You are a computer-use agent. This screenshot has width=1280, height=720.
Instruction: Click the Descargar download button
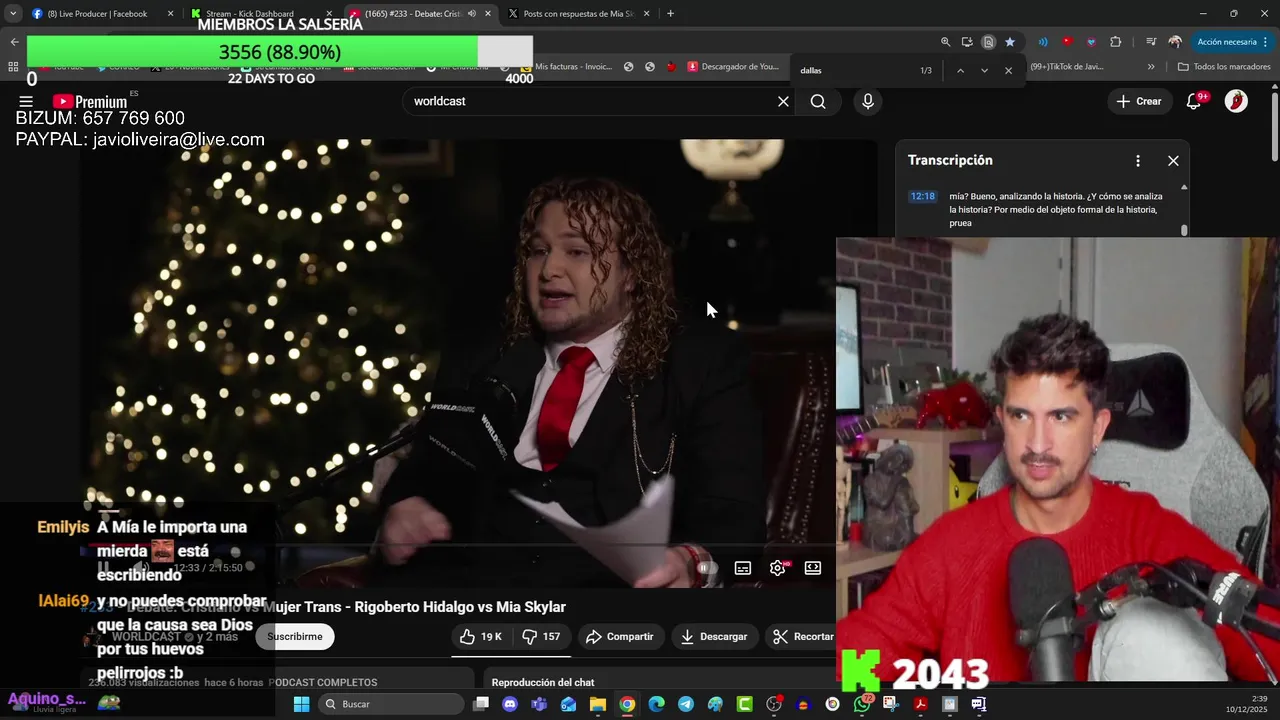pos(714,637)
